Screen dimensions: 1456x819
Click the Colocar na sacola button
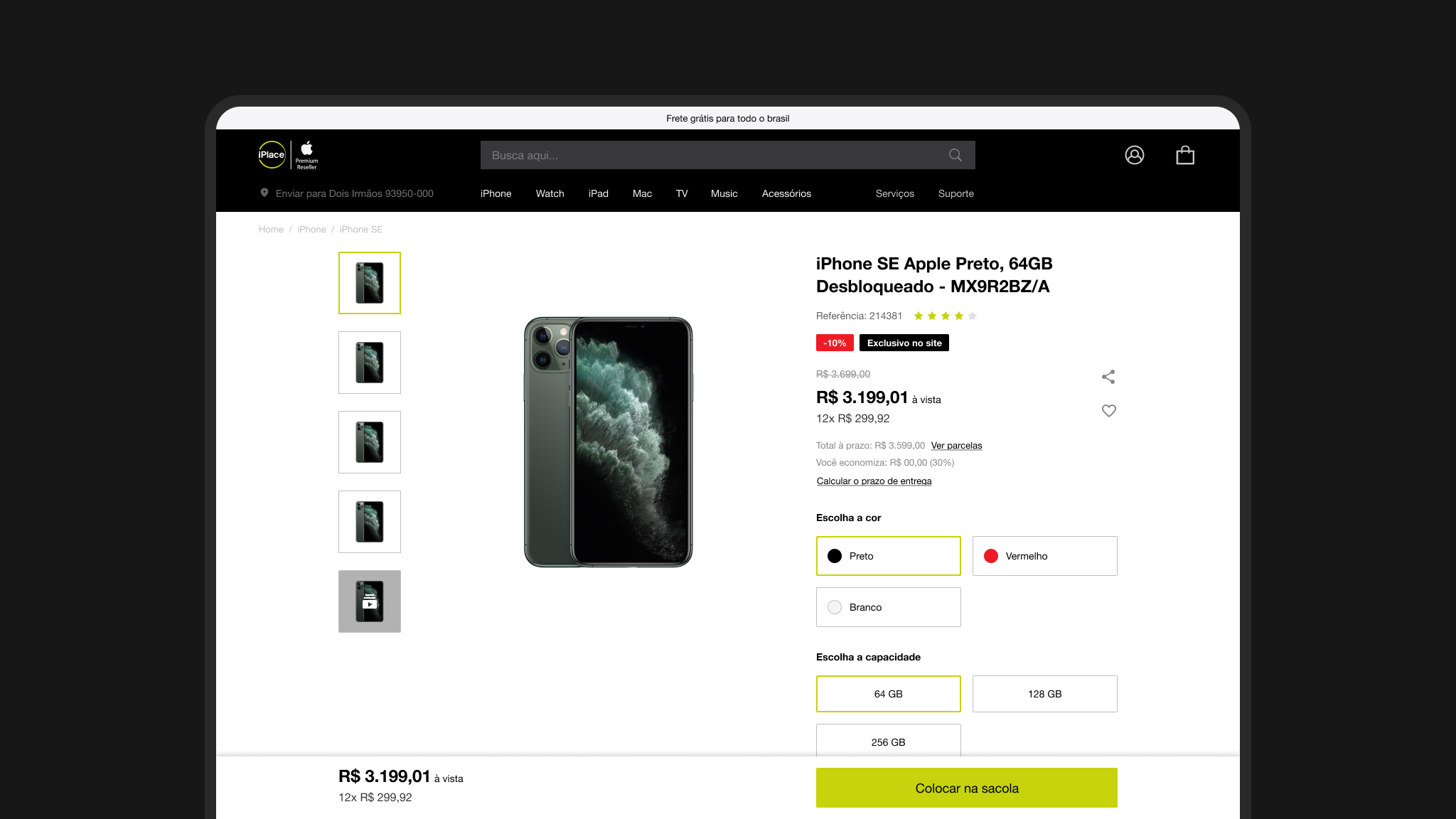point(967,788)
